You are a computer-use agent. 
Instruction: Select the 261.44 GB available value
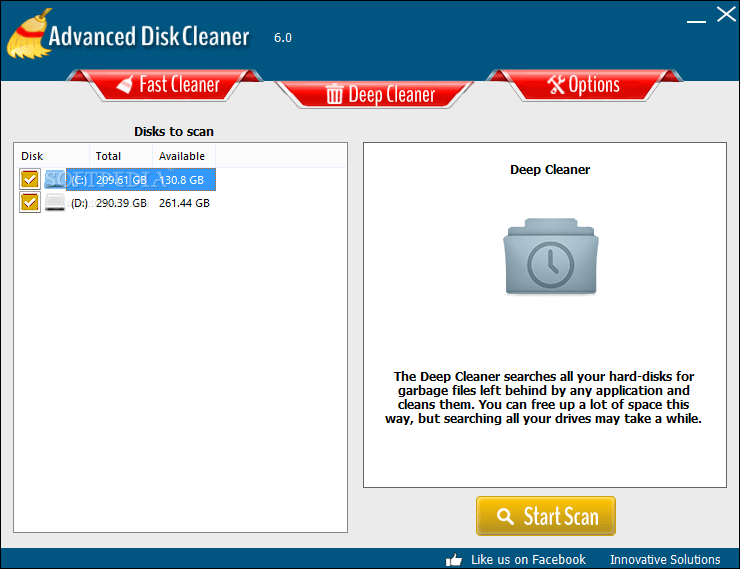[184, 203]
